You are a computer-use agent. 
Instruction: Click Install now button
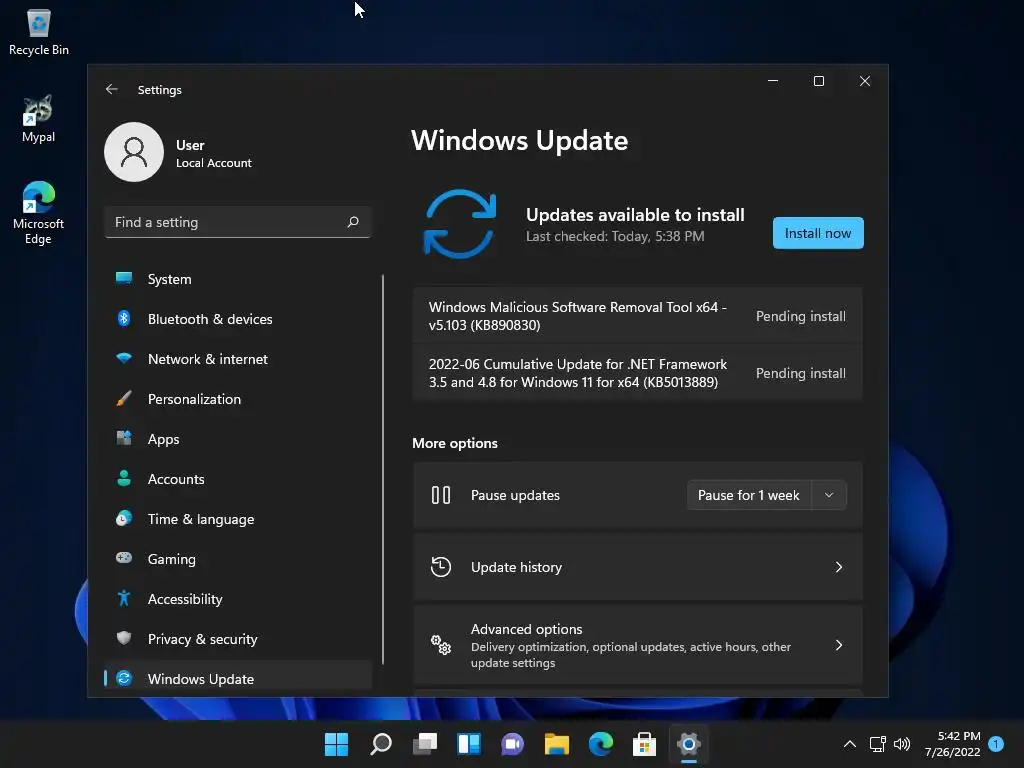click(x=818, y=233)
